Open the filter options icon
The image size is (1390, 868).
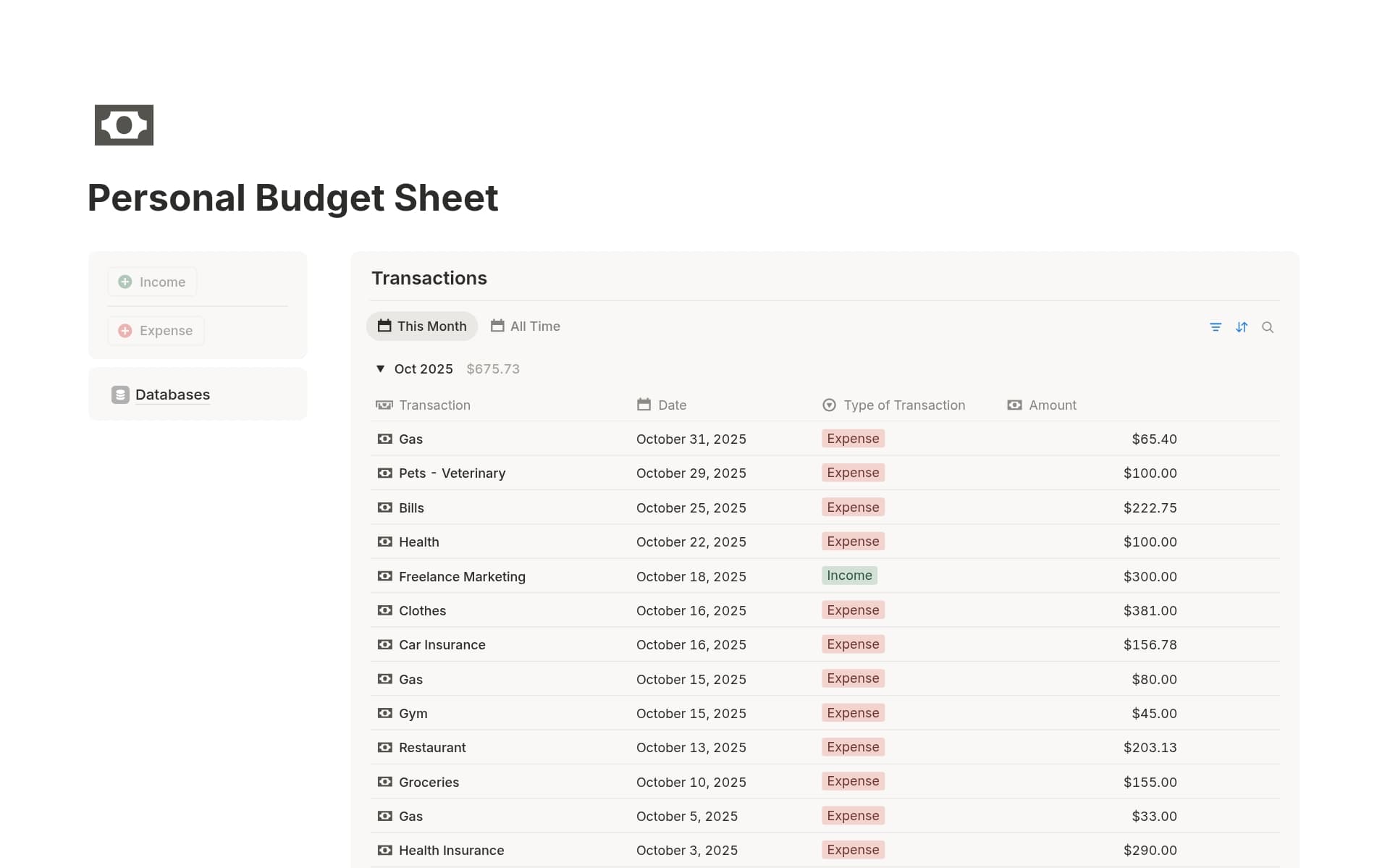1216,327
